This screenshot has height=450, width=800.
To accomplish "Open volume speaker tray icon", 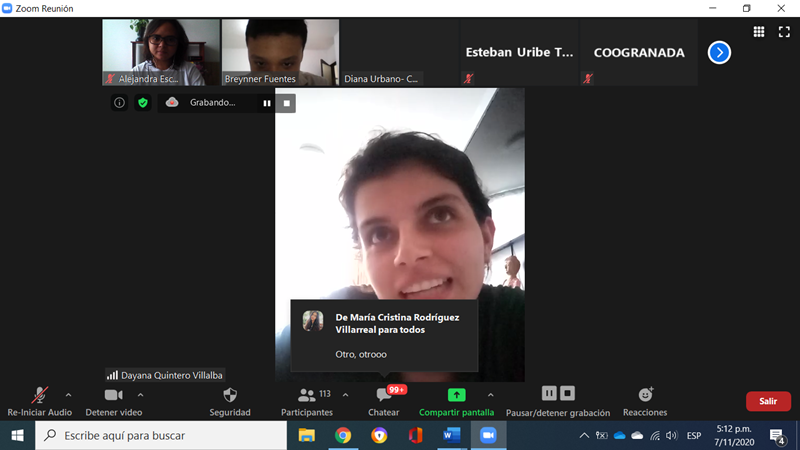I will tap(671, 436).
